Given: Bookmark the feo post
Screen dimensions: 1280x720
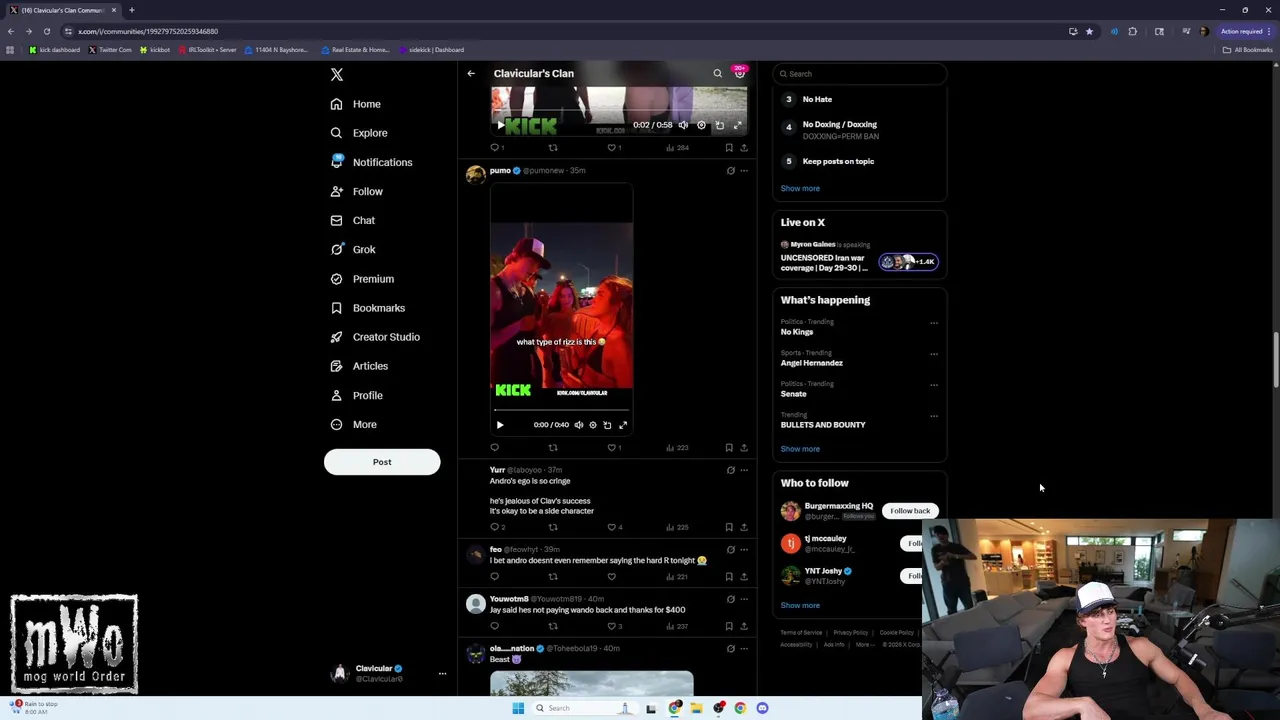Looking at the screenshot, I should (729, 577).
